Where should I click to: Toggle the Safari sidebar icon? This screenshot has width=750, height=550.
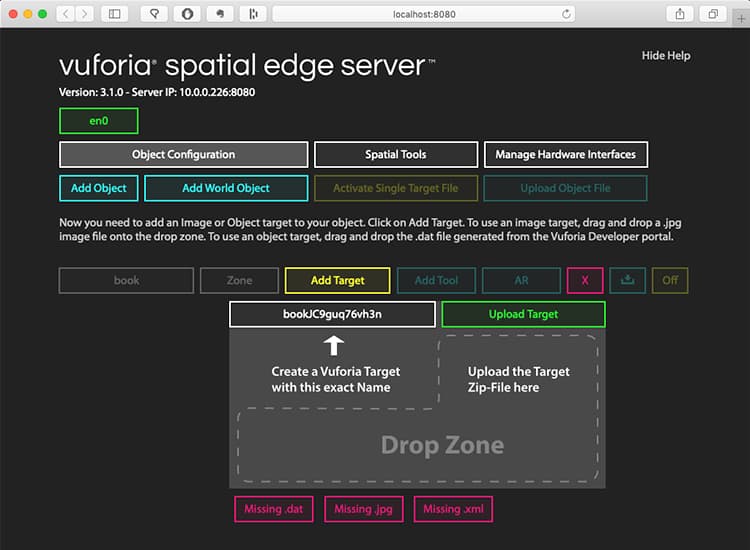tap(114, 14)
